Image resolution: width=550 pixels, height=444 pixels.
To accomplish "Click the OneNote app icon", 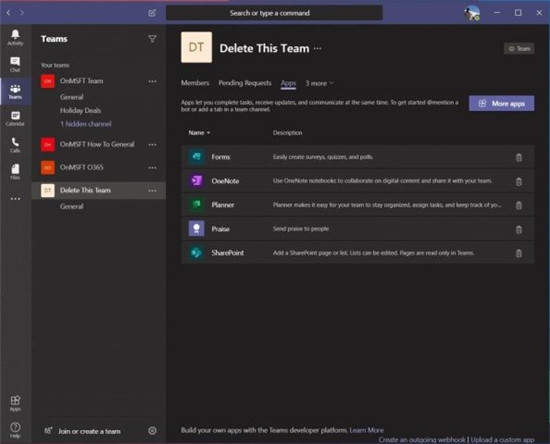I will point(196,181).
